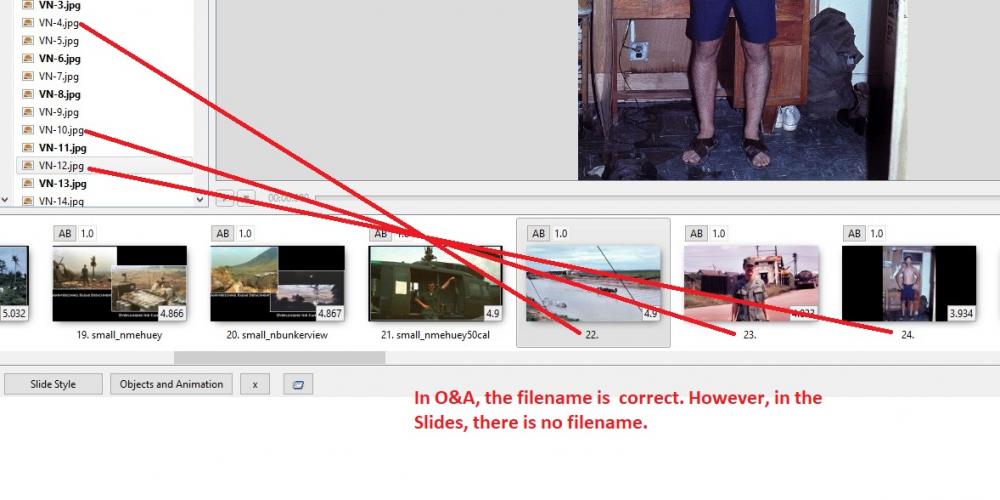Click the 3.934 duration on slide 24

point(961,313)
